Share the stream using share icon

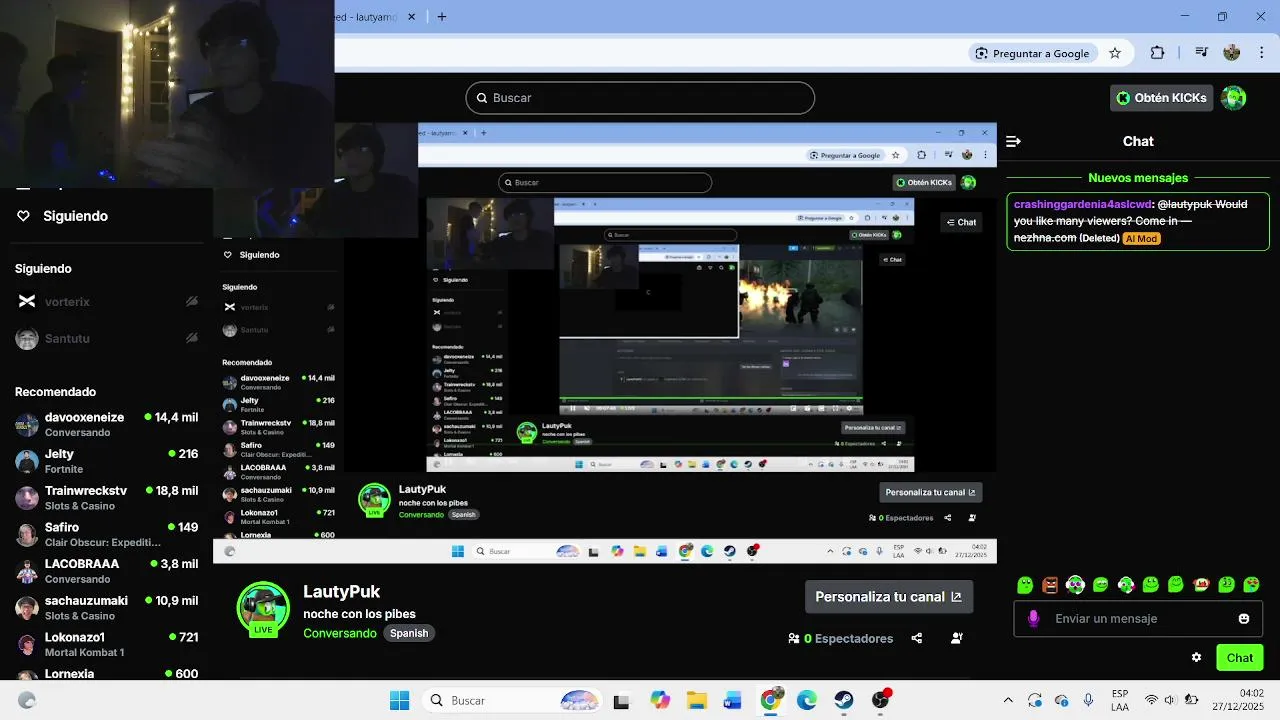click(917, 638)
